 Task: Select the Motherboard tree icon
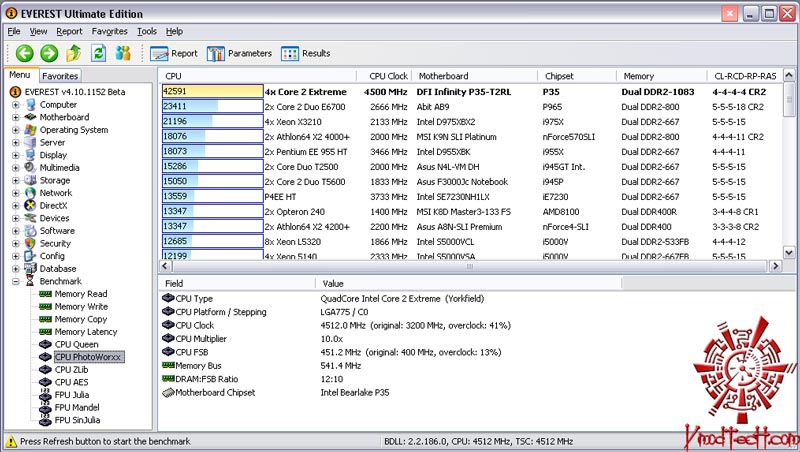pyautogui.click(x=31, y=117)
